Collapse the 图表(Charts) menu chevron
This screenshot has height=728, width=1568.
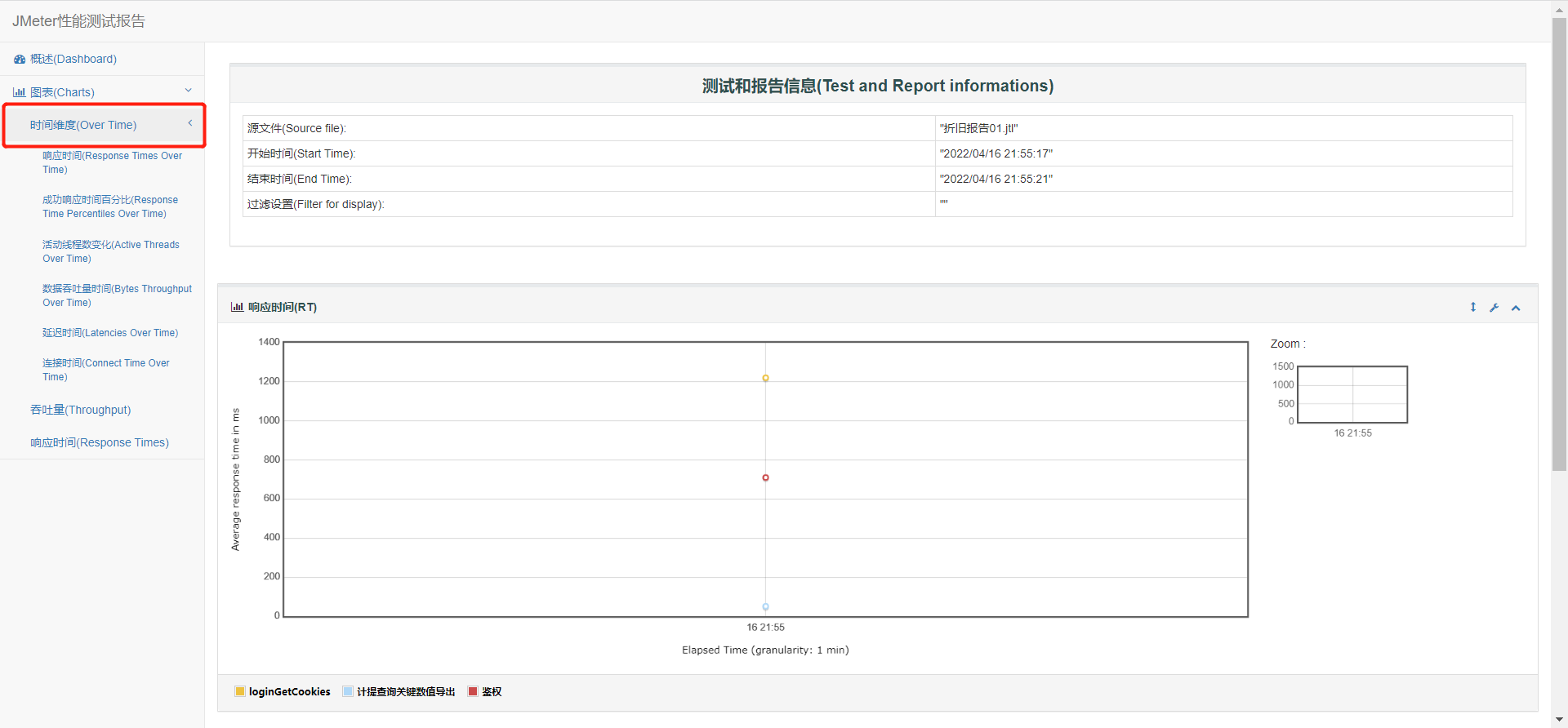click(189, 91)
